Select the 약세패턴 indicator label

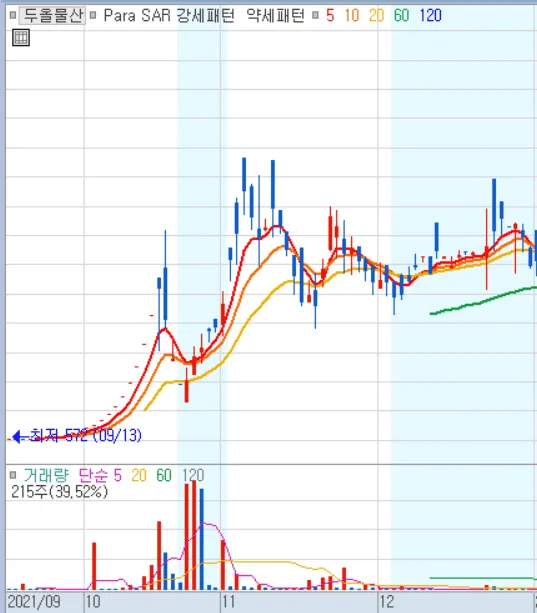point(275,15)
